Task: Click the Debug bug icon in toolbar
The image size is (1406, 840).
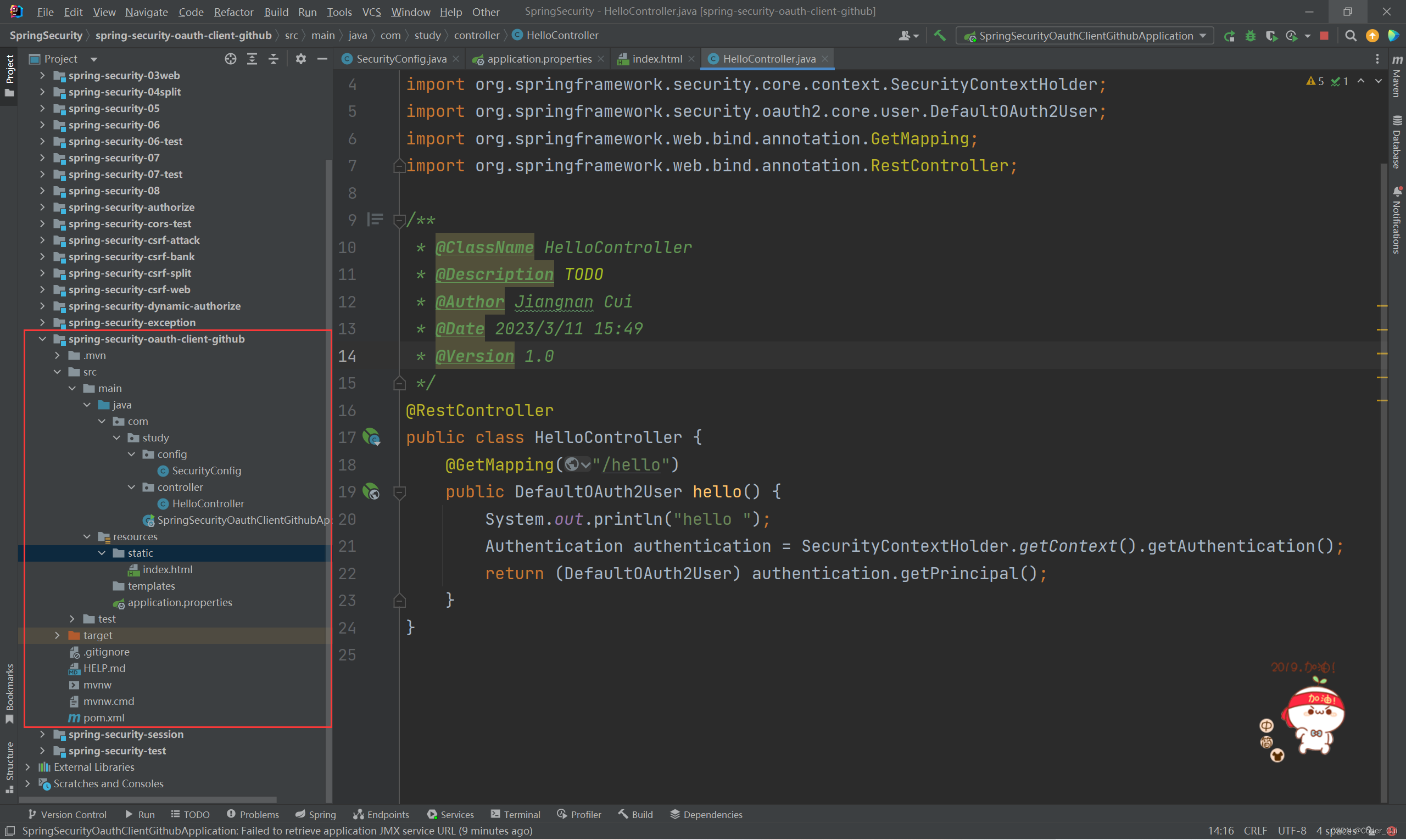Action: point(1250,36)
